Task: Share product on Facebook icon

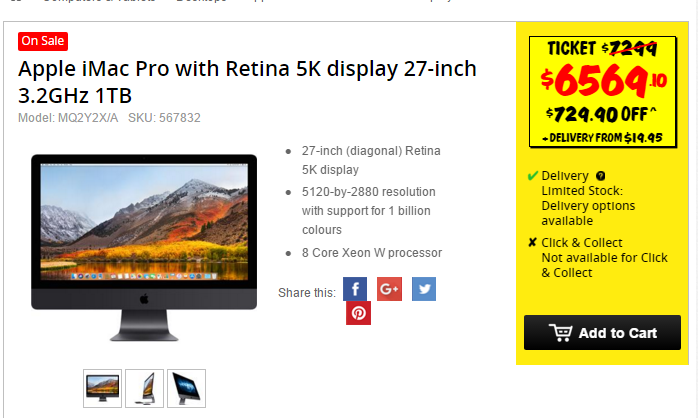Action: pos(355,289)
